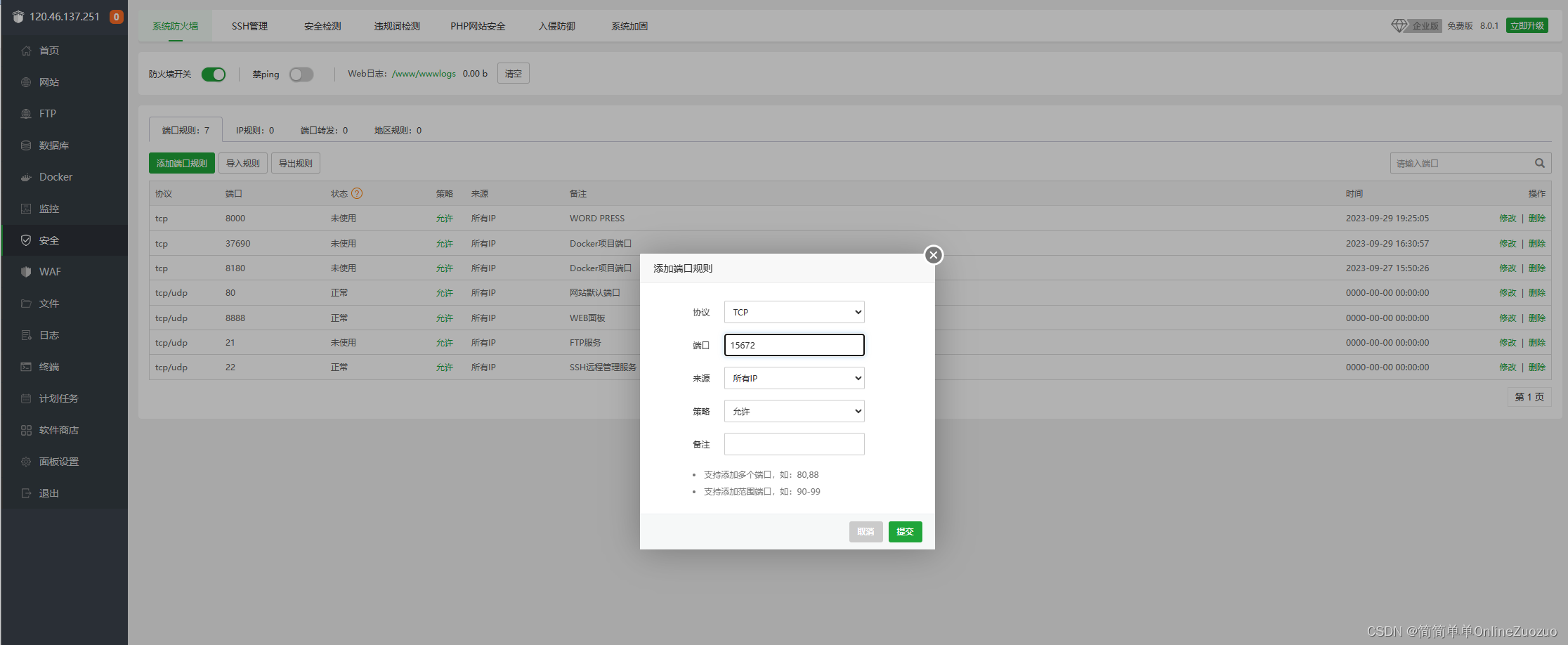Switch to the 违规词检测 tab
This screenshot has width=1568, height=645.
coord(397,26)
